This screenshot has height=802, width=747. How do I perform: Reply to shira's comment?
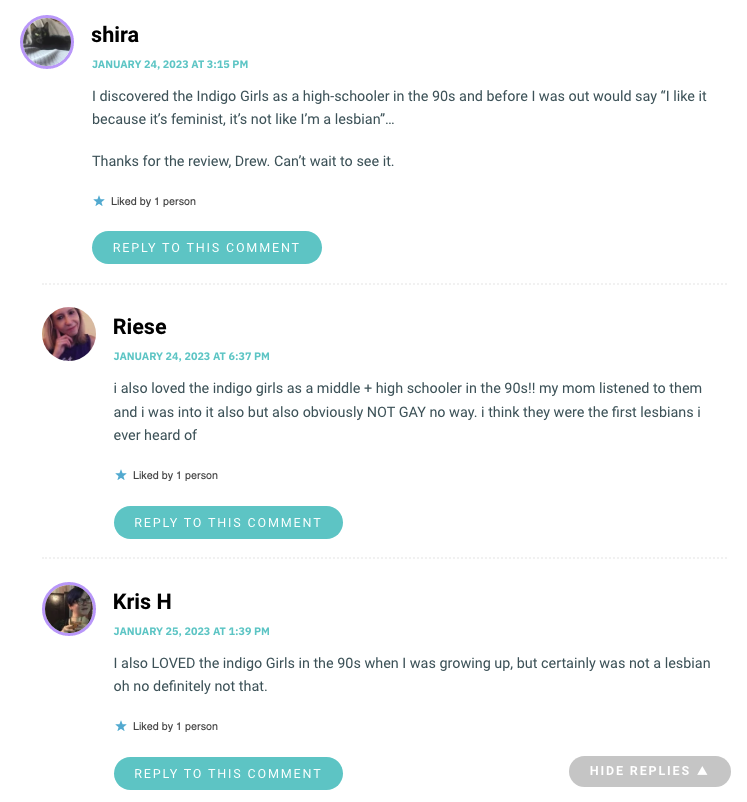[207, 248]
